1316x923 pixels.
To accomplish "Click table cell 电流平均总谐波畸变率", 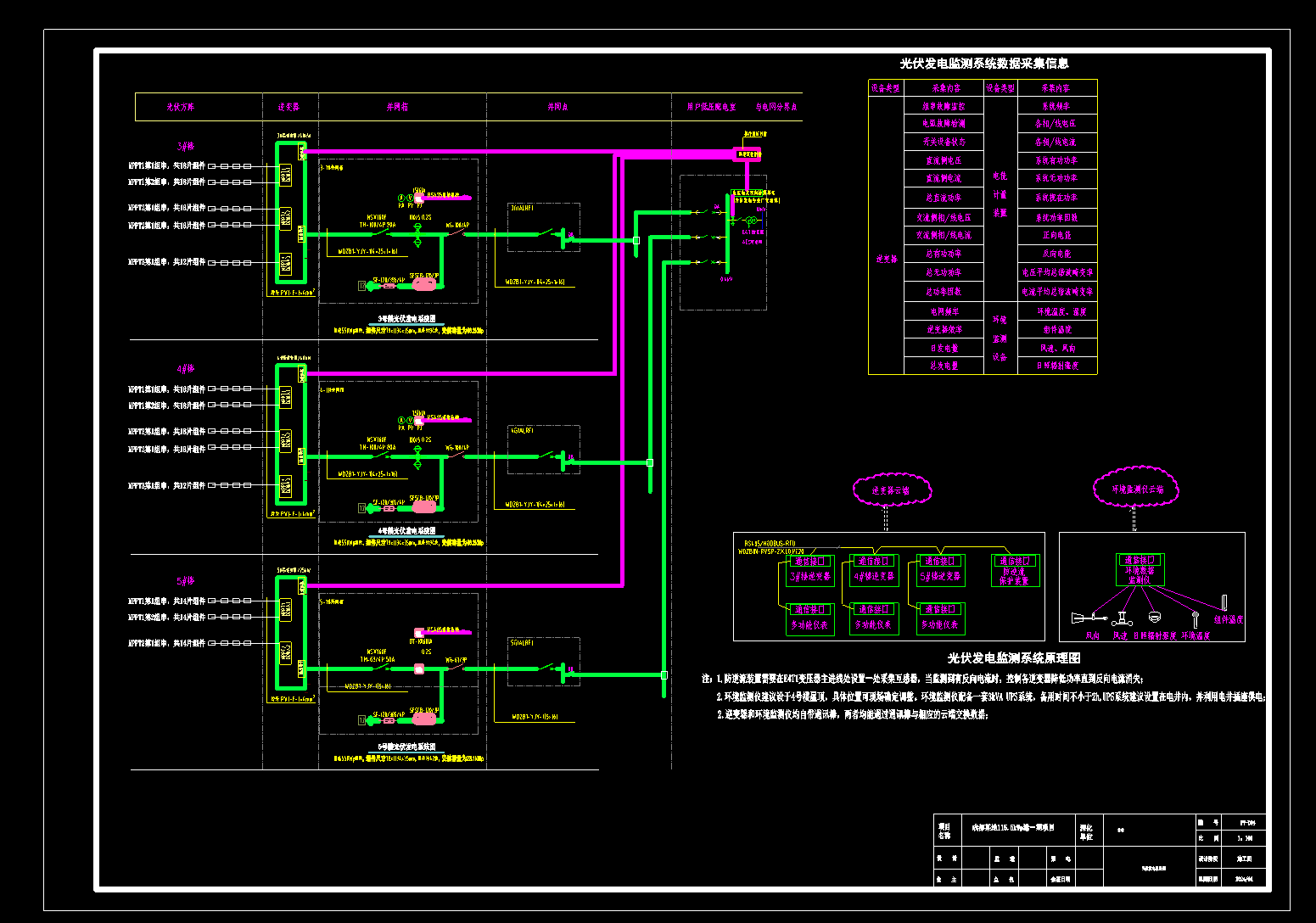I will (x=1056, y=292).
